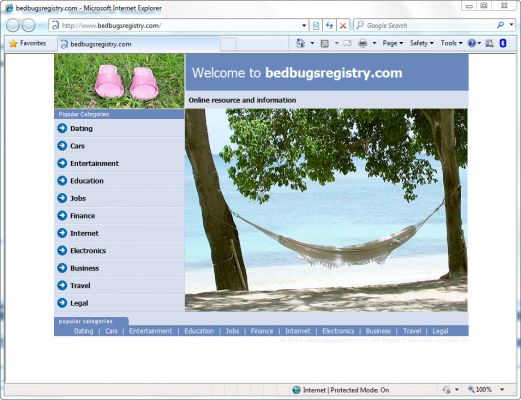521x400 pixels.
Task: Open the Safety menu
Action: tap(421, 43)
